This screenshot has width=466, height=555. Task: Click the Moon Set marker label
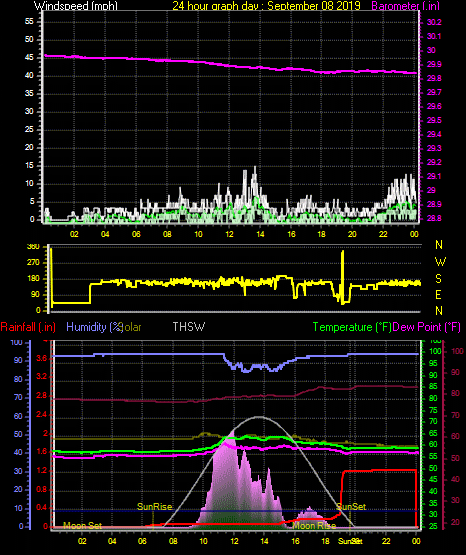82,526
